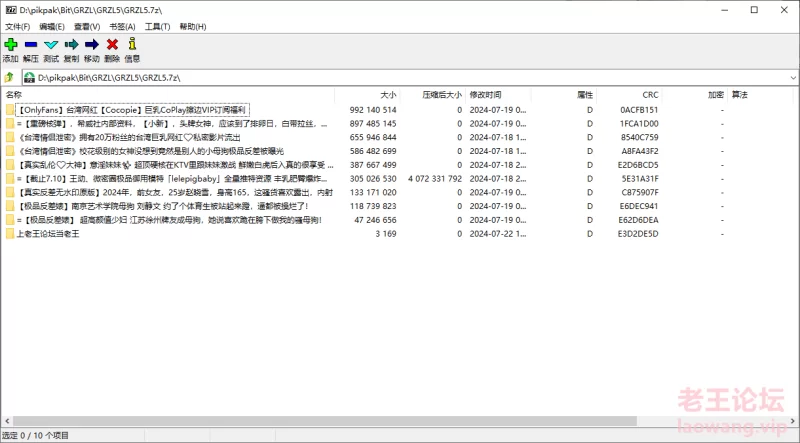Click the up-folder icon beside address bar
800x443 pixels.
click(9, 78)
